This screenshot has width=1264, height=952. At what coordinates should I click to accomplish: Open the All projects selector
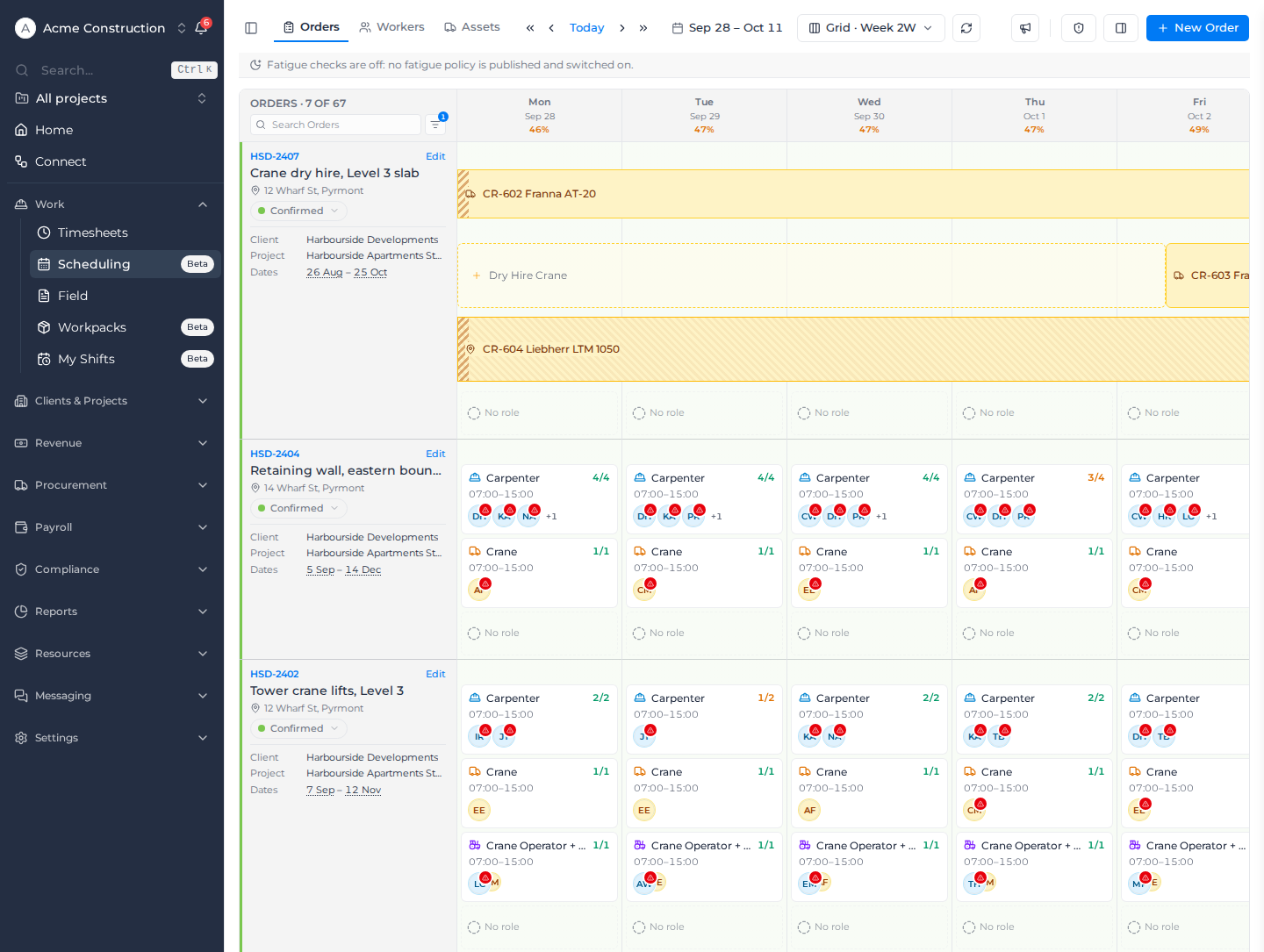click(111, 98)
